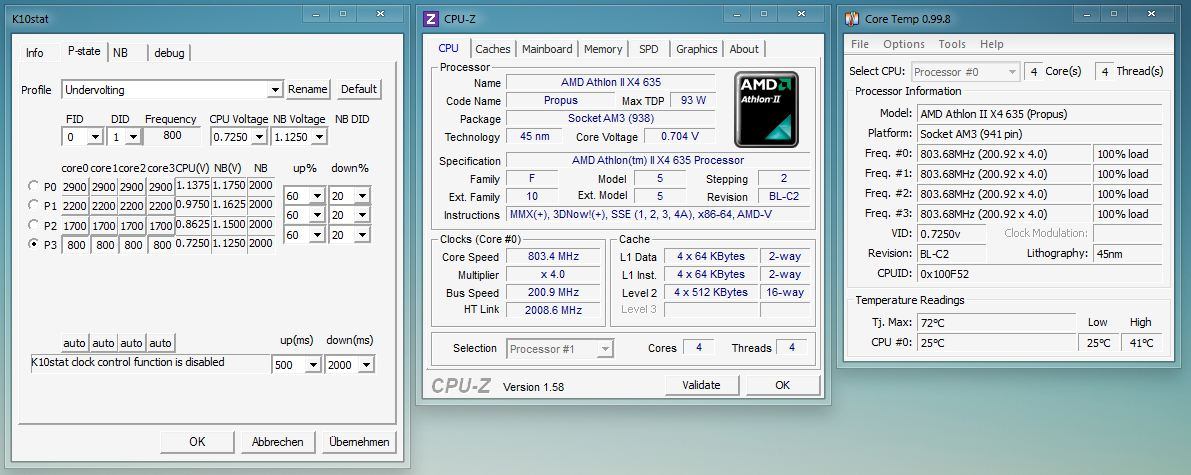Click the Code Name value Propus
Viewport: 1191px width, 475px height.
[561, 100]
